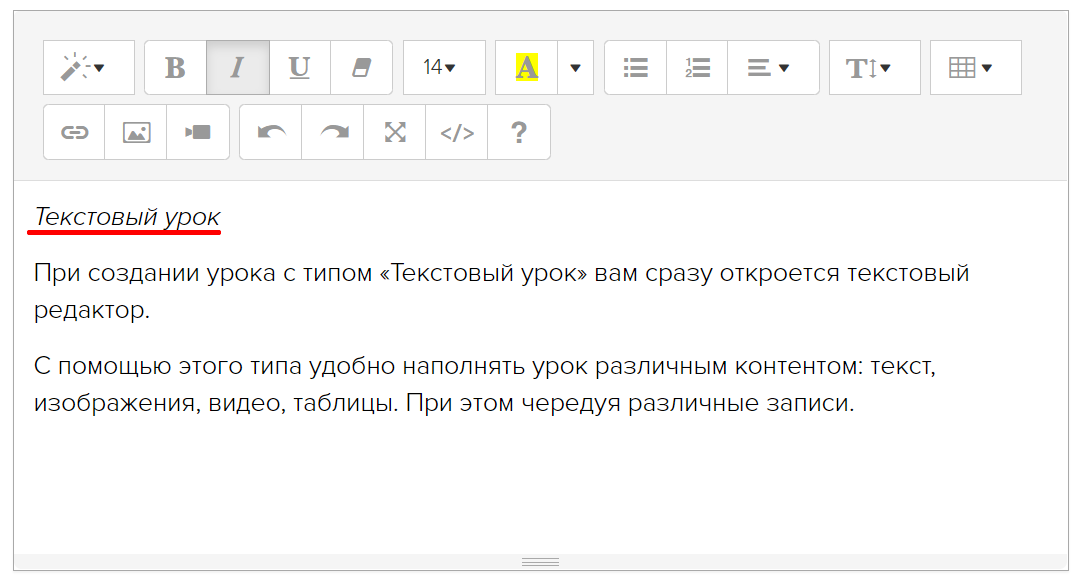Toggle italic formatting
Screen dimensions: 1080x580
pyautogui.click(x=237, y=68)
